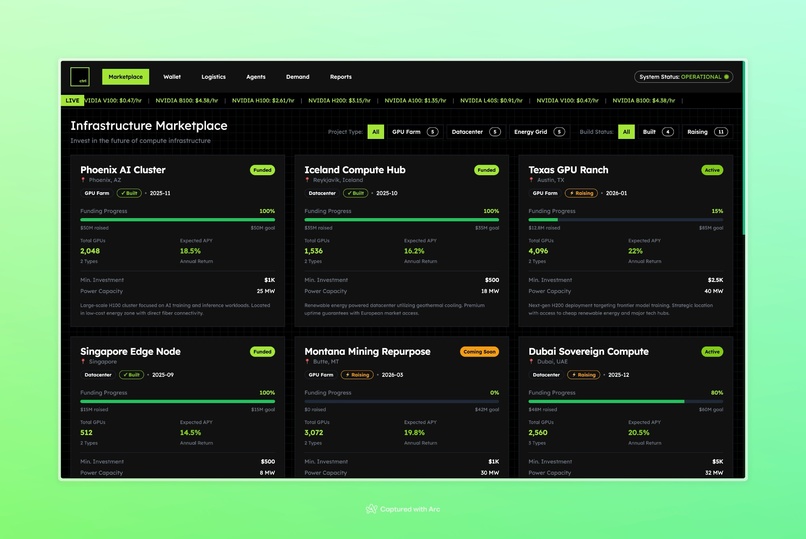Screen dimensions: 806x539
Task: Click the Active badge on Dubai Sovereign Compute
Action: (712, 352)
